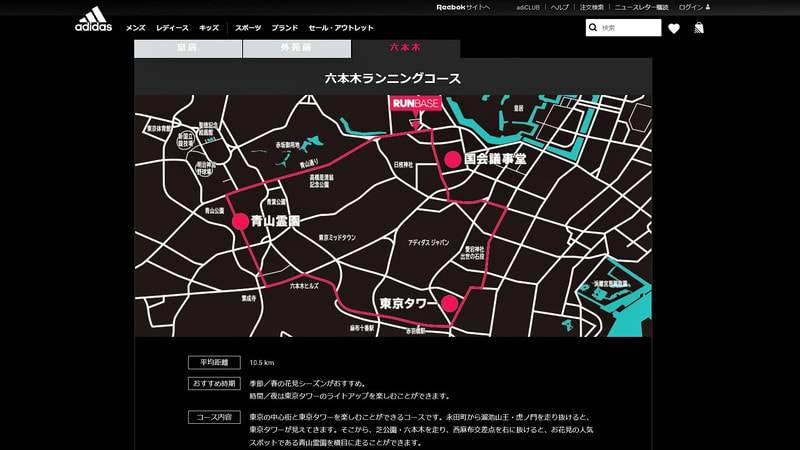Open the shopping bag icon
This screenshot has height=450, width=800.
[698, 28]
